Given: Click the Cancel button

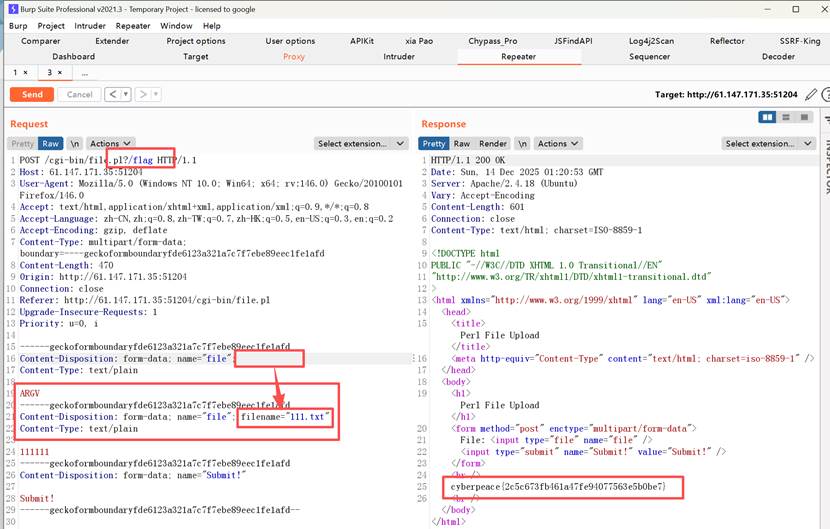Looking at the screenshot, I should click(x=79, y=94).
